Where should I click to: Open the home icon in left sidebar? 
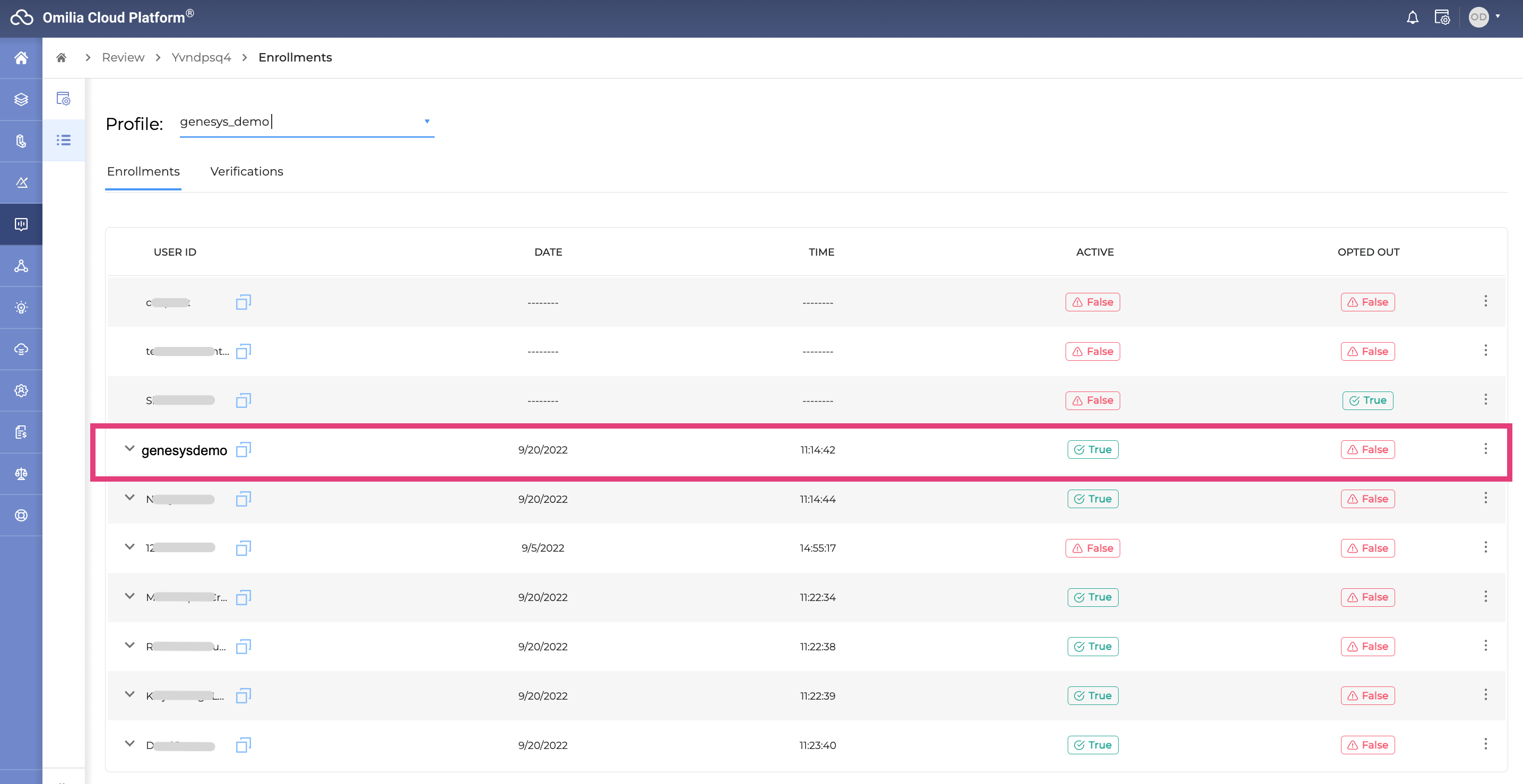click(21, 58)
